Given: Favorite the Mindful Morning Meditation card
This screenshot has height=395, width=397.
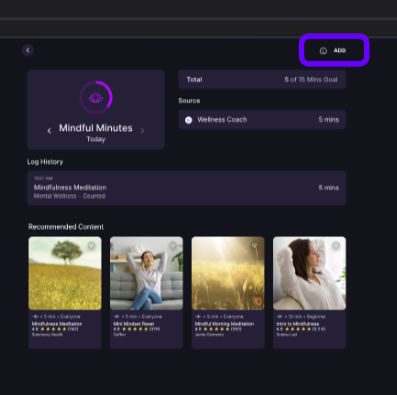Looking at the screenshot, I should (254, 246).
